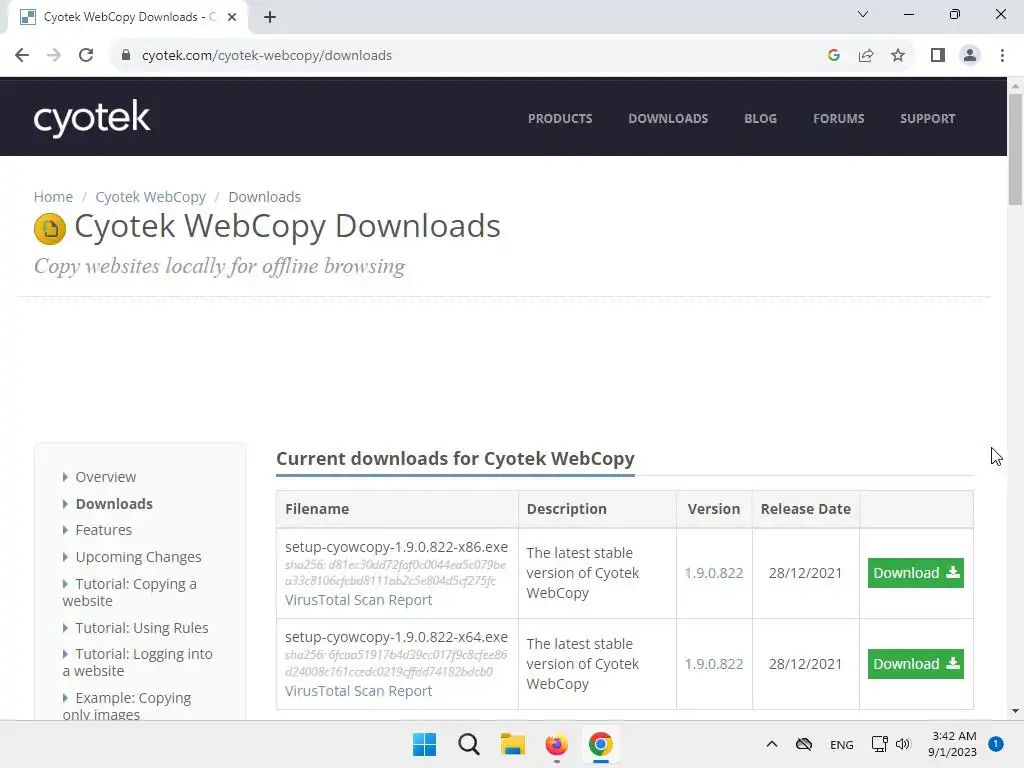This screenshot has width=1024, height=768.
Task: Open the tab search chevron
Action: pyautogui.click(x=863, y=14)
